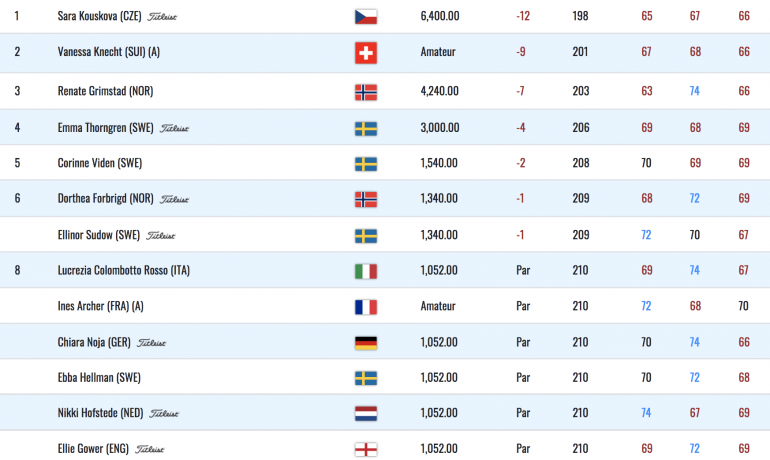Click the French flag for Ines Archer

(x=366, y=307)
